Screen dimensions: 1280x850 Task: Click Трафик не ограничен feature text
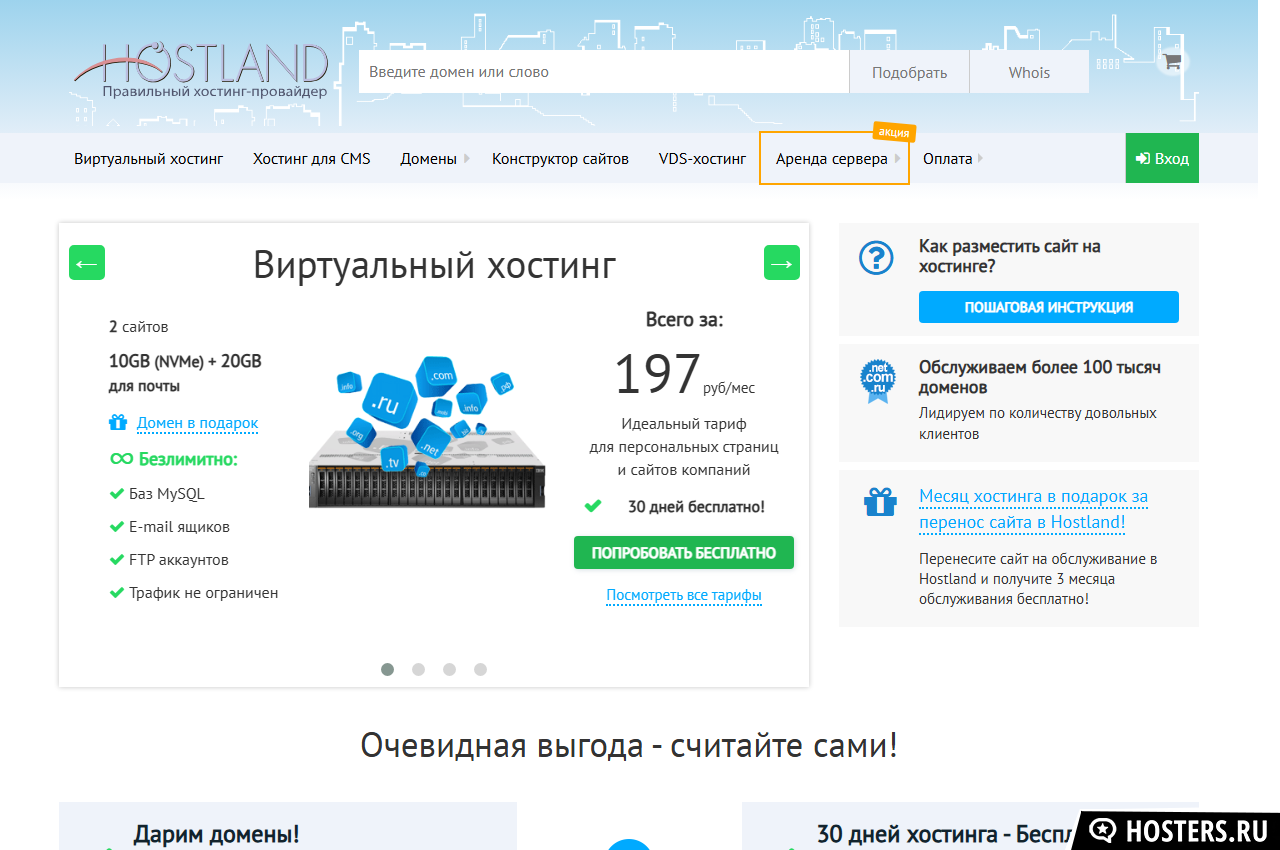pyautogui.click(x=203, y=593)
